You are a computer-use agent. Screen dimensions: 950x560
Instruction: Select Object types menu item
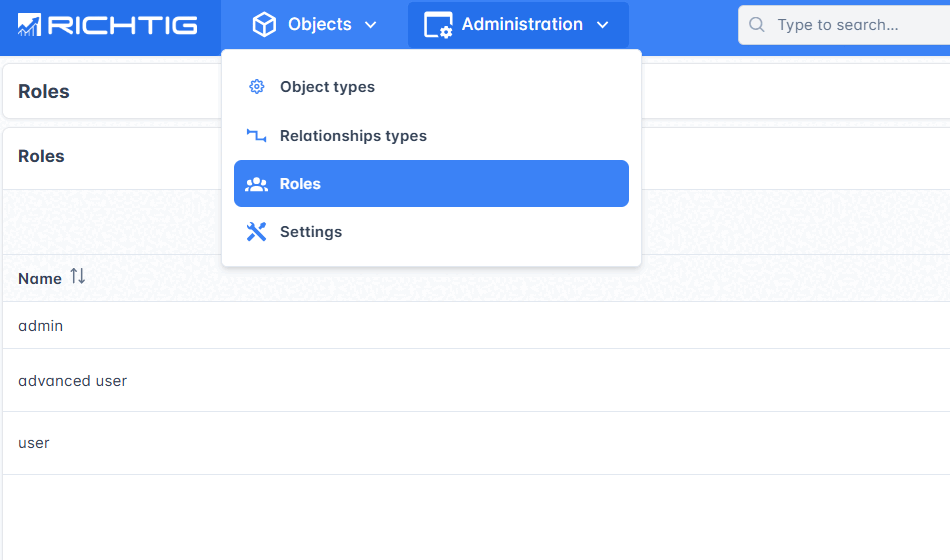click(x=327, y=87)
